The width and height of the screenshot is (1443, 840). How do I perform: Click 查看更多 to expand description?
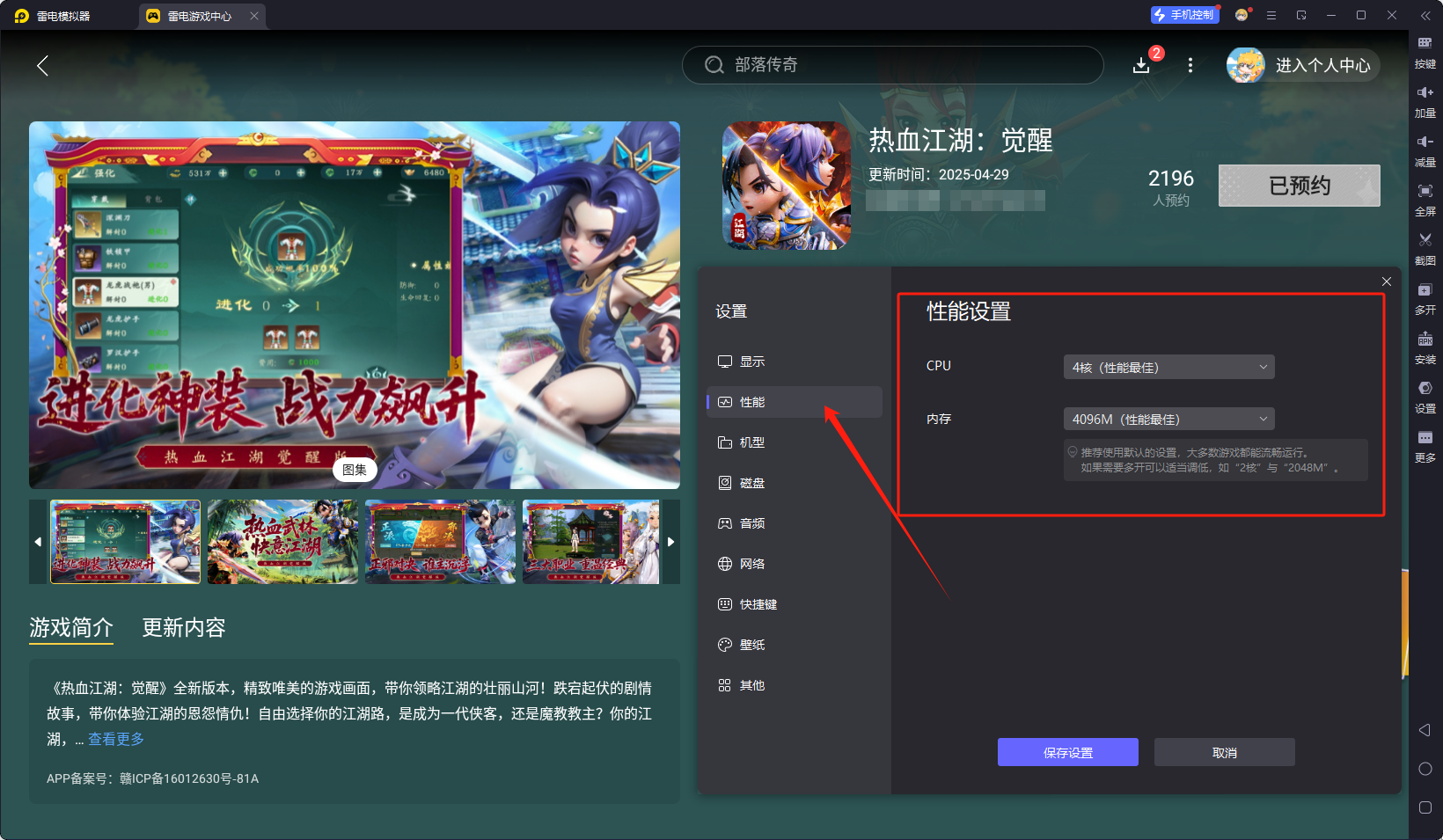[x=116, y=739]
